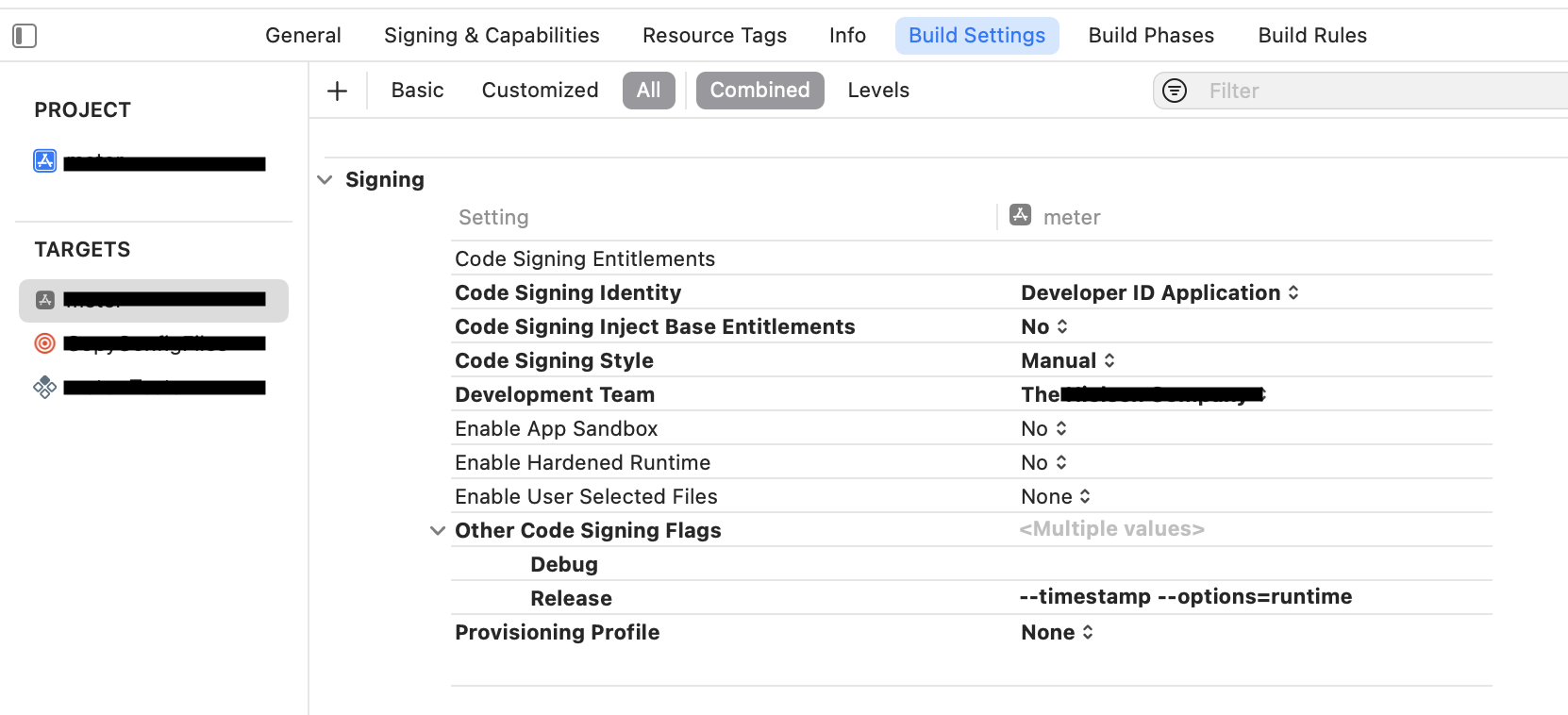Collapse Other Code Signing Flags row
Screen dimensions: 1568x715
point(438,531)
